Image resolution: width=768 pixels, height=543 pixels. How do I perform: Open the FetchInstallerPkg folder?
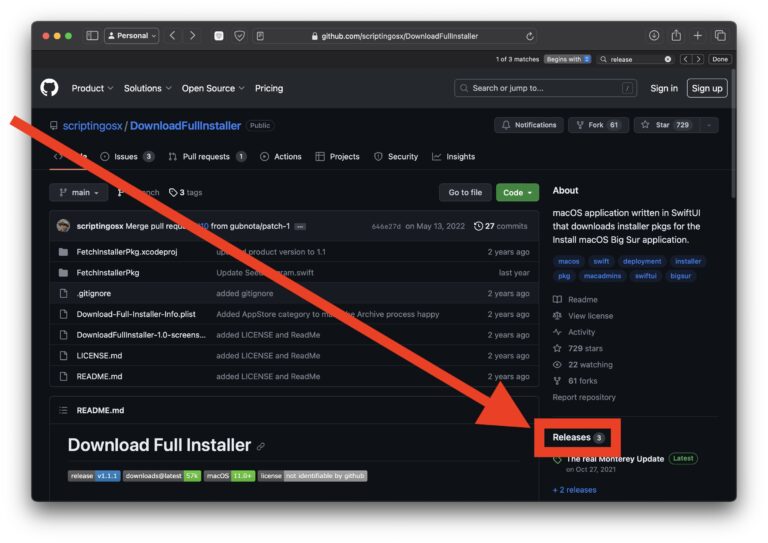point(108,273)
